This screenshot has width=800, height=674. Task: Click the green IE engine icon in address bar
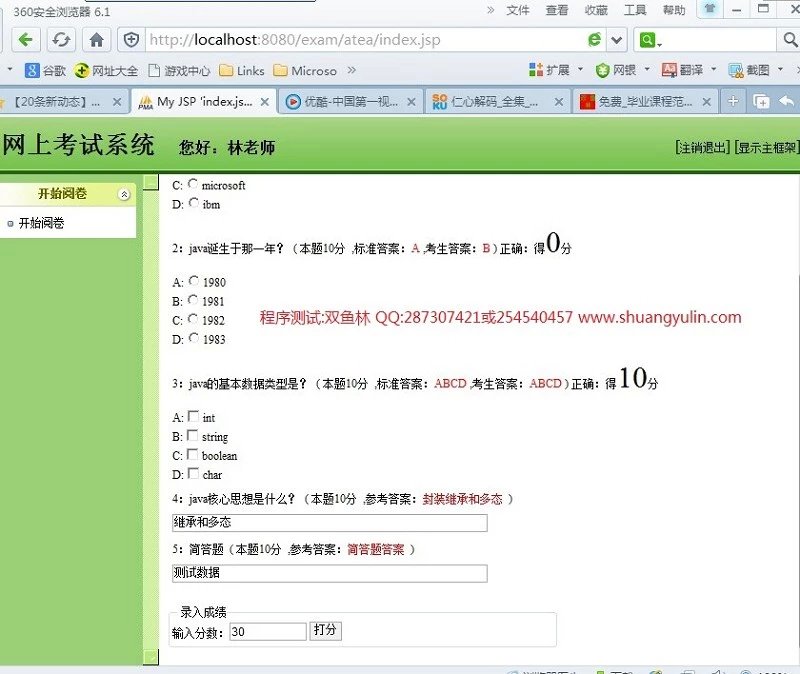[594, 40]
